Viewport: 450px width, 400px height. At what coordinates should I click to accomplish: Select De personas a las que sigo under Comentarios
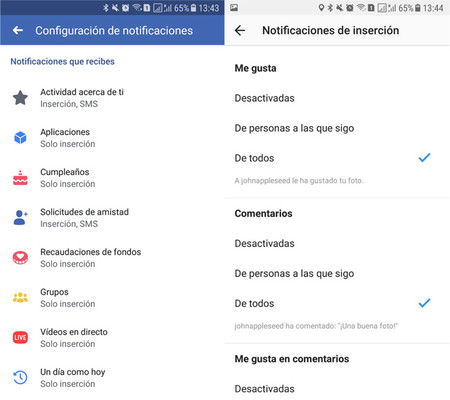(x=337, y=273)
